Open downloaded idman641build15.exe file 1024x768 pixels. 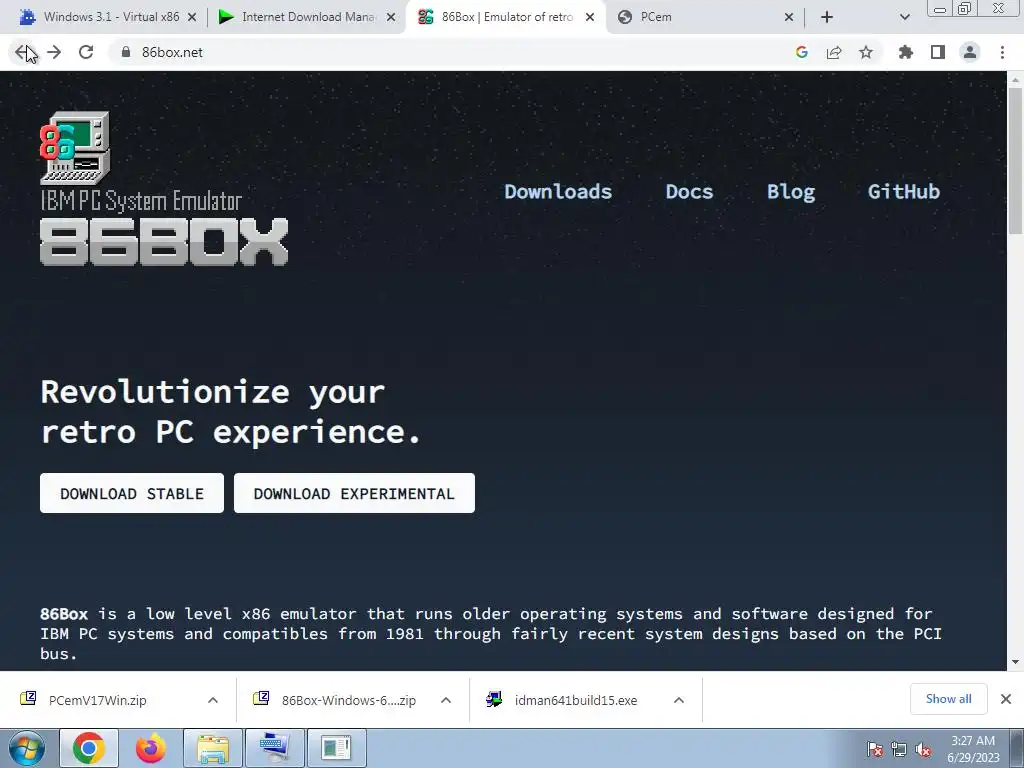tap(575, 700)
